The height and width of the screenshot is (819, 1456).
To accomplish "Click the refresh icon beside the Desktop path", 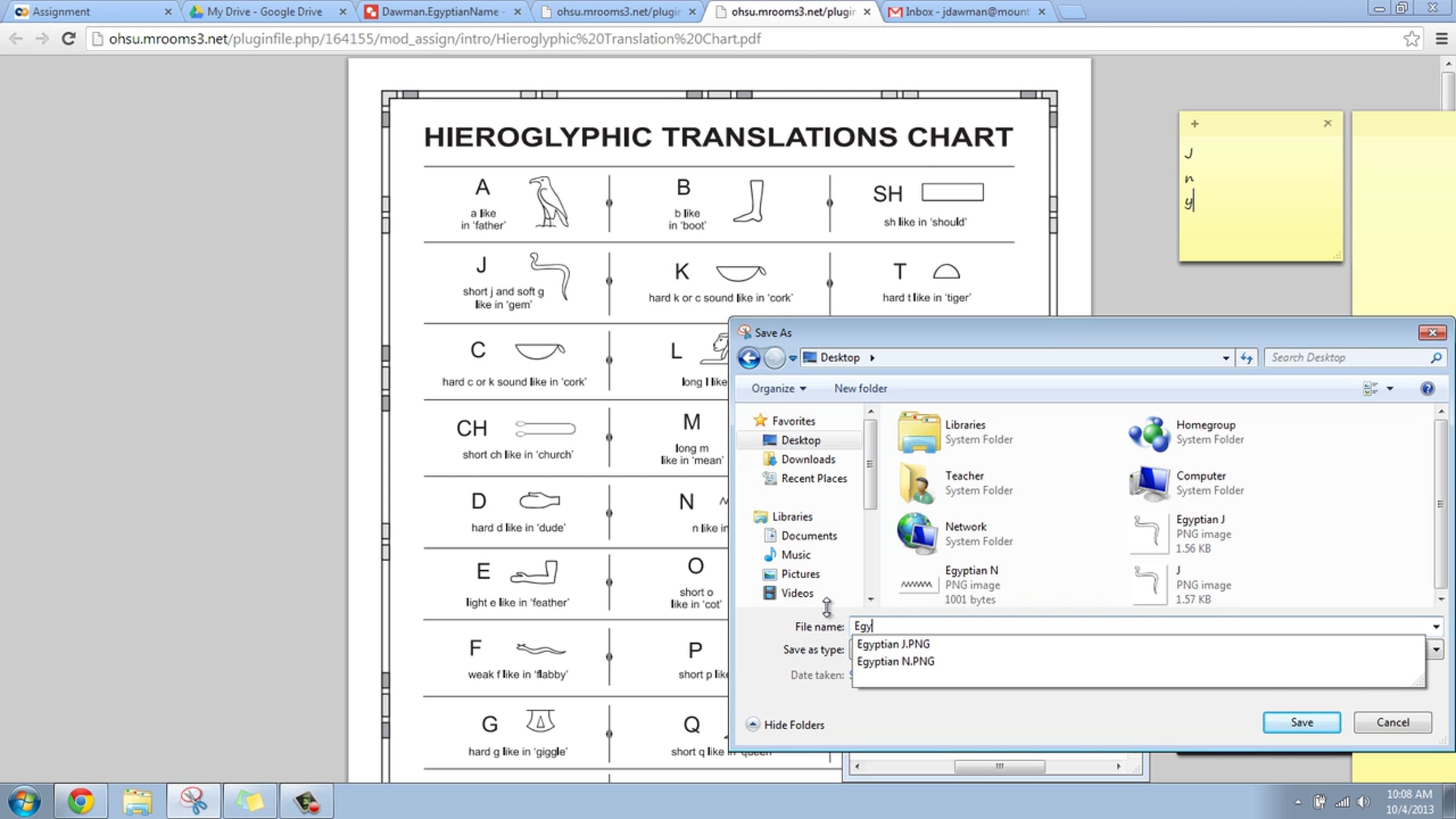I will (x=1247, y=358).
